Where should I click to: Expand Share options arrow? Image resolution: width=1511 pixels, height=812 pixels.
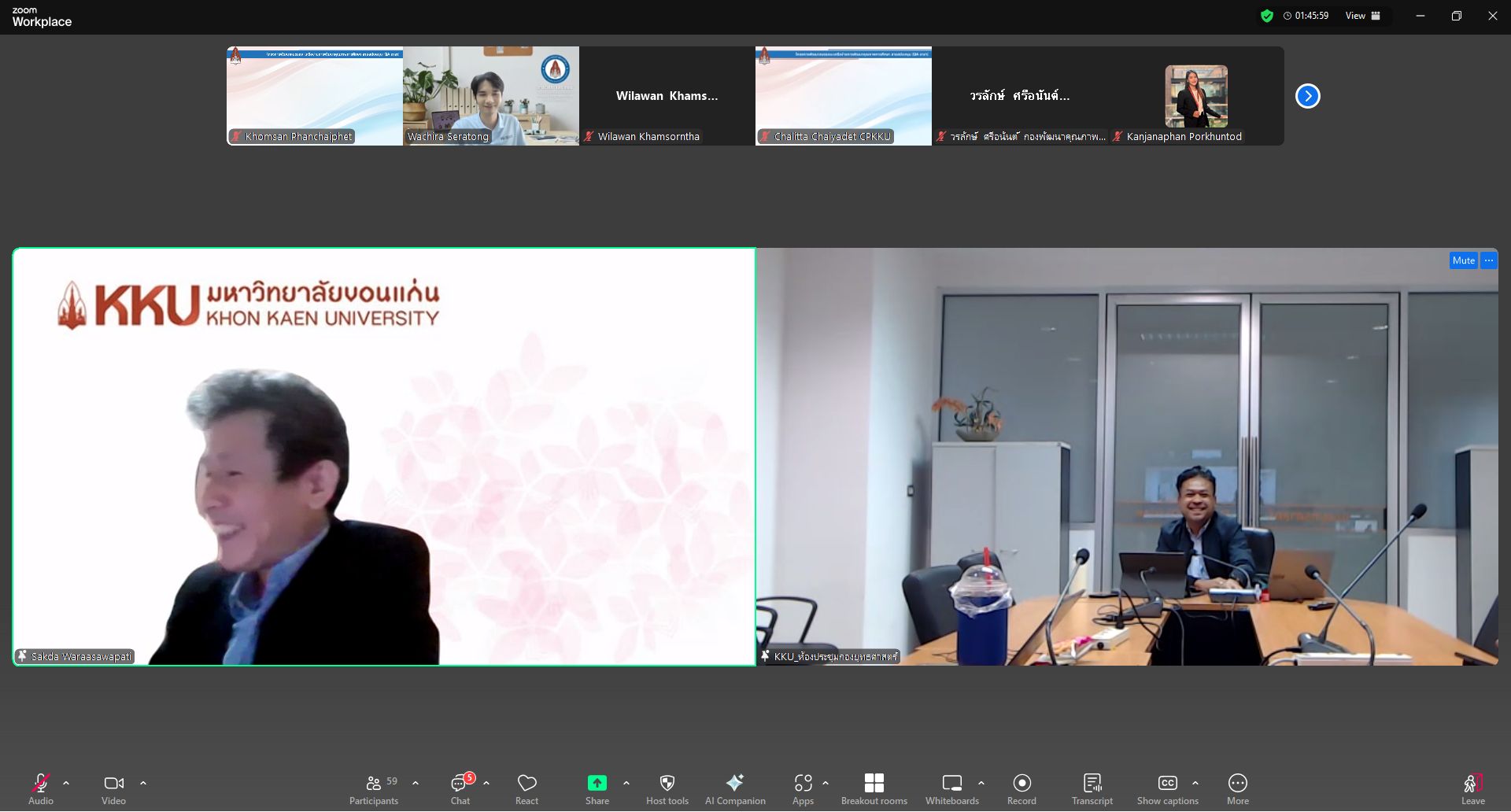coord(626,783)
